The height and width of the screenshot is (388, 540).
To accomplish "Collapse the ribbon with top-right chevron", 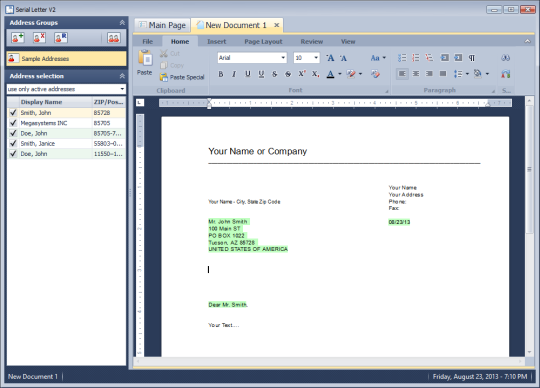I will (x=527, y=41).
